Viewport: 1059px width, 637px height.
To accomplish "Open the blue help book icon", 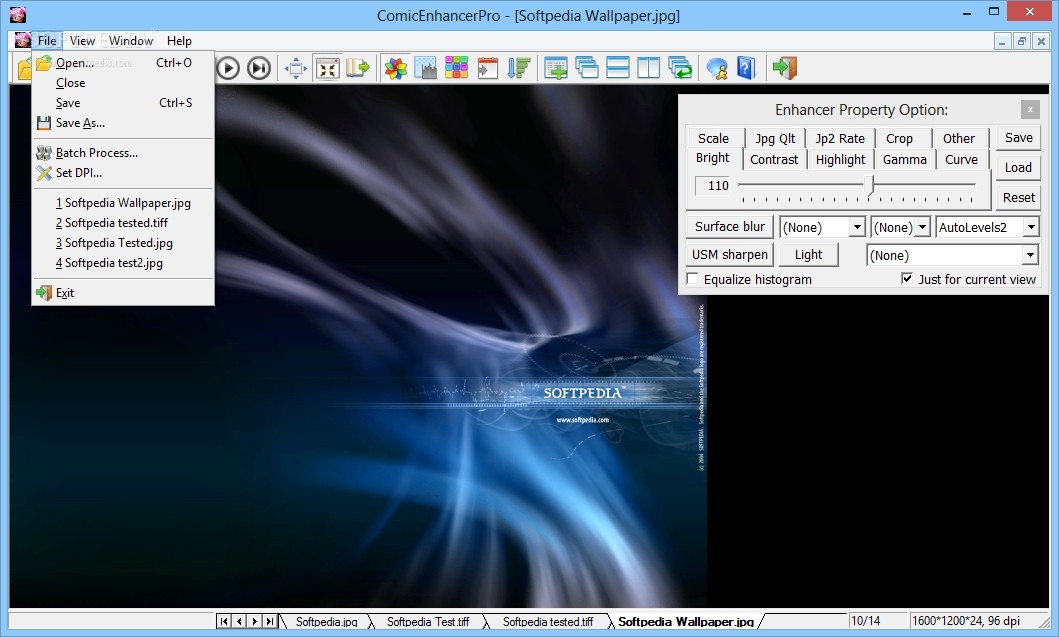I will coord(746,68).
